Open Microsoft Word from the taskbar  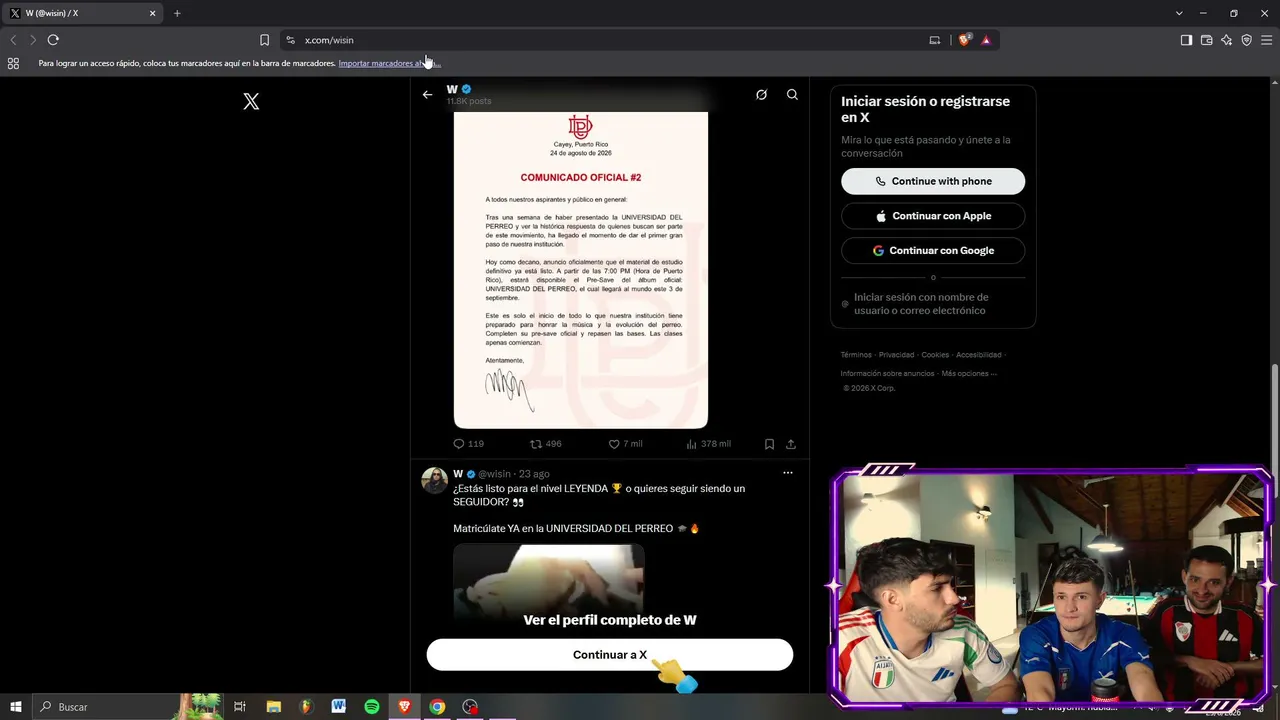(x=339, y=707)
